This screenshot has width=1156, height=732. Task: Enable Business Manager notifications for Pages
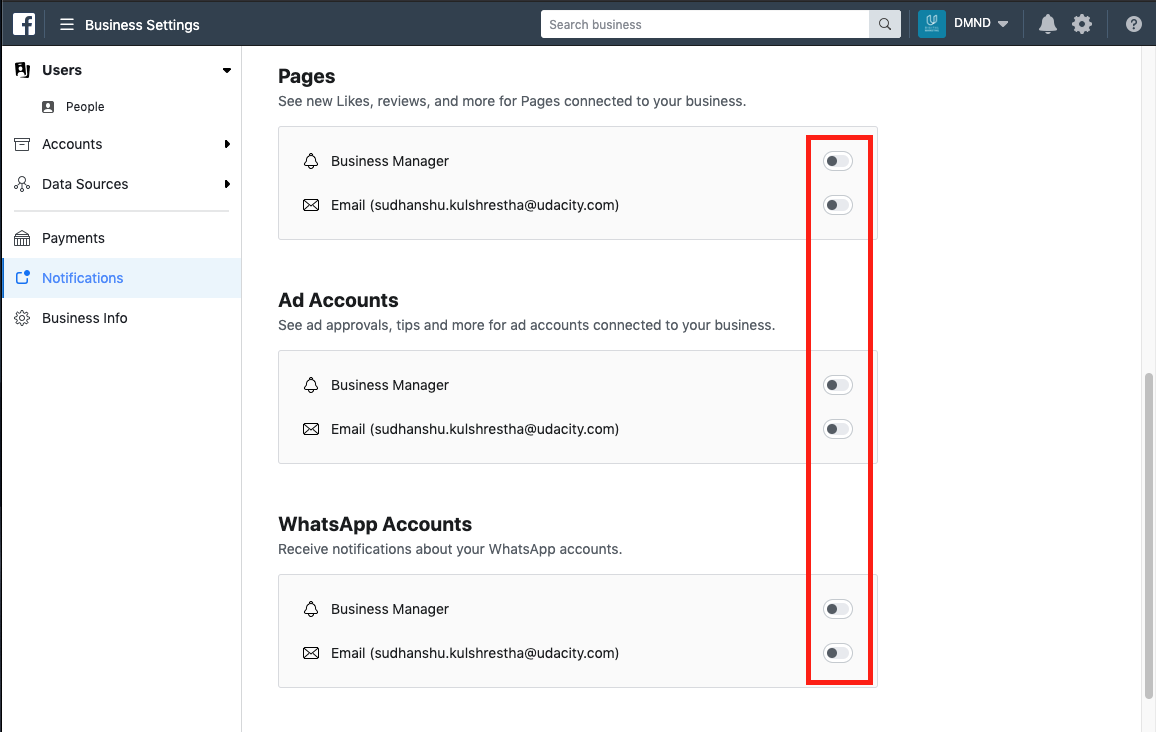[837, 160]
